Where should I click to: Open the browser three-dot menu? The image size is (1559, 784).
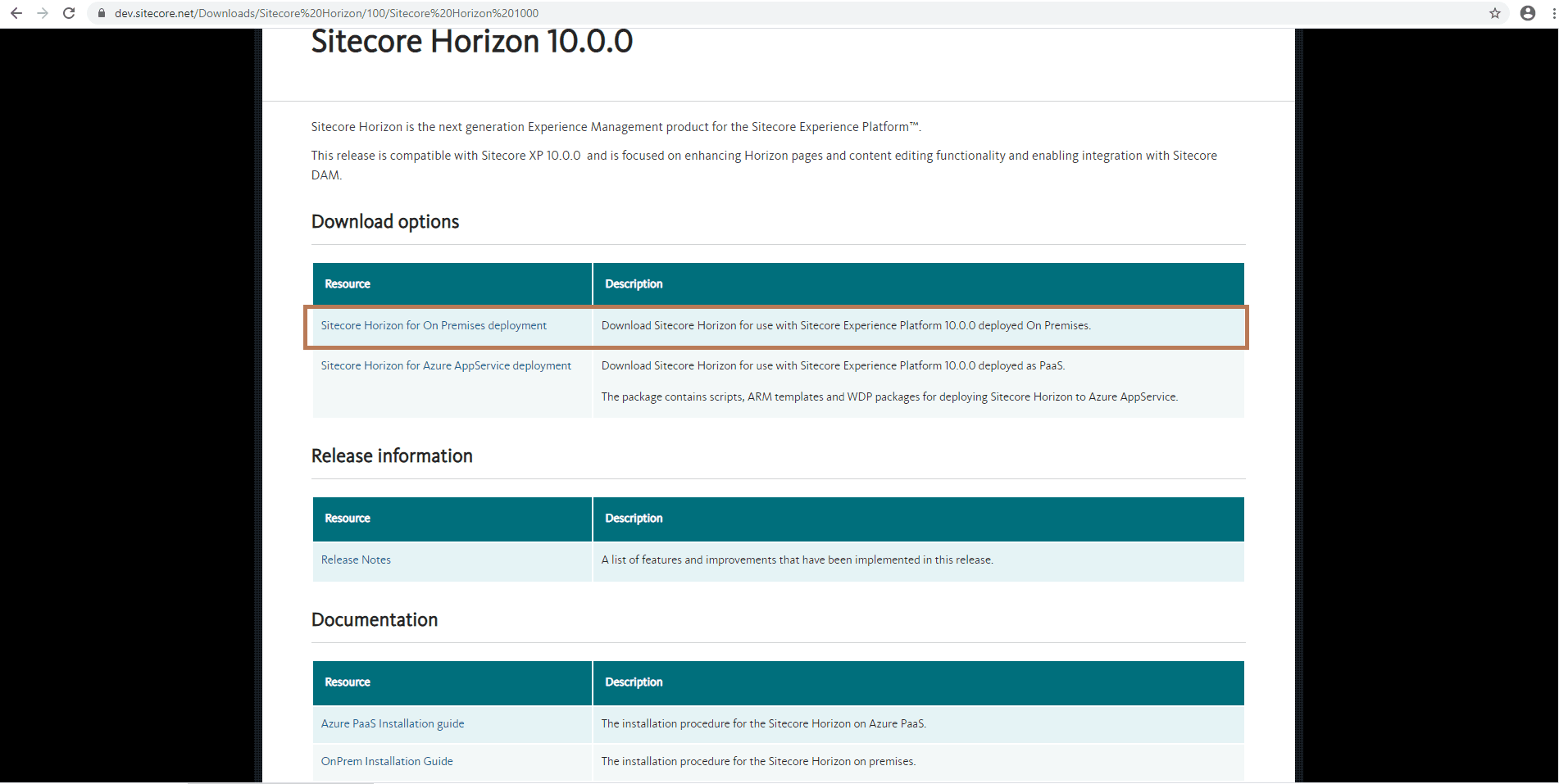1553,13
